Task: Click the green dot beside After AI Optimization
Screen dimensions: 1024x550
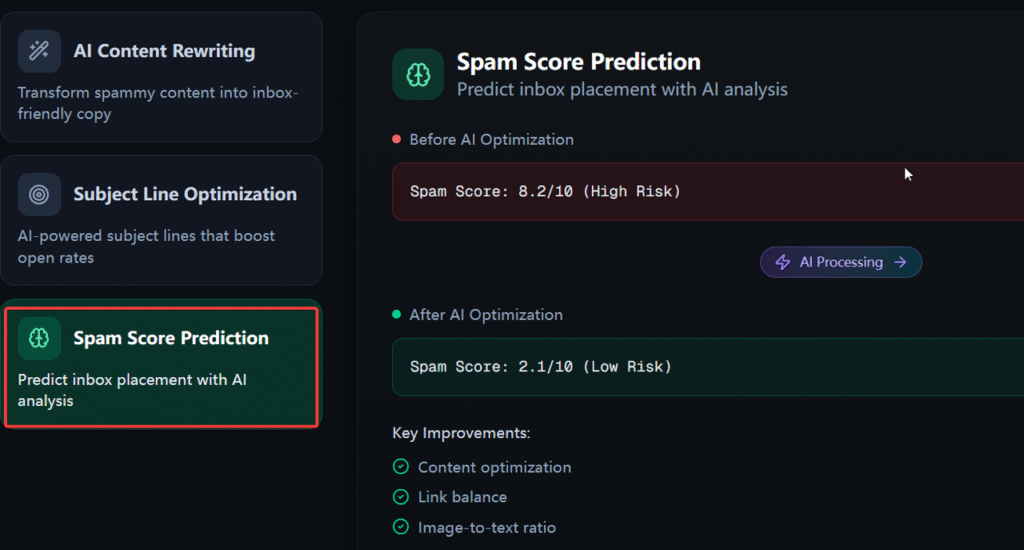Action: click(x=397, y=314)
